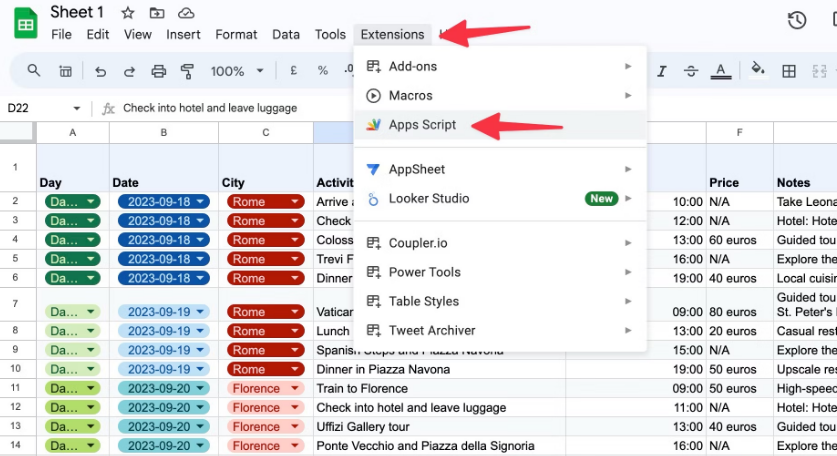This screenshot has height=456, width=837.
Task: Click the merge cells icon
Action: [x=819, y=71]
